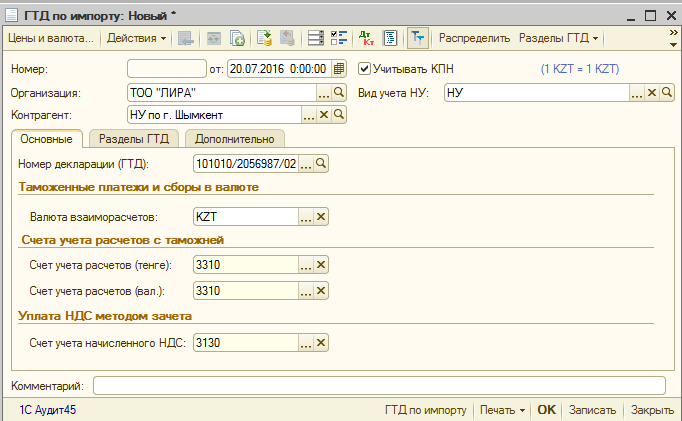This screenshot has width=682, height=421.
Task: Click magnifier icon next to Номер декларации
Action: pos(321,163)
